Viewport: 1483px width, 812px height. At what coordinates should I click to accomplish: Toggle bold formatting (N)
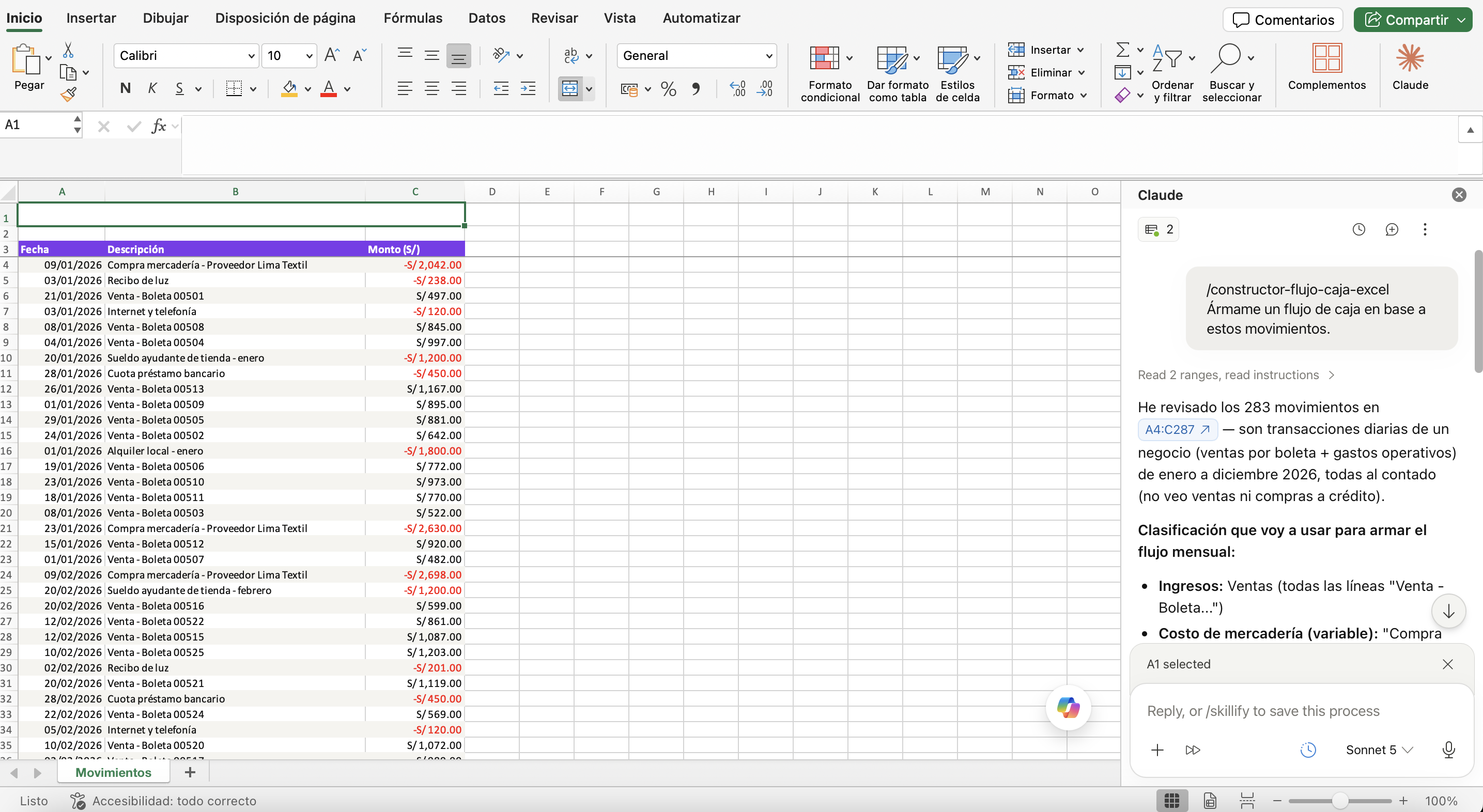point(125,89)
